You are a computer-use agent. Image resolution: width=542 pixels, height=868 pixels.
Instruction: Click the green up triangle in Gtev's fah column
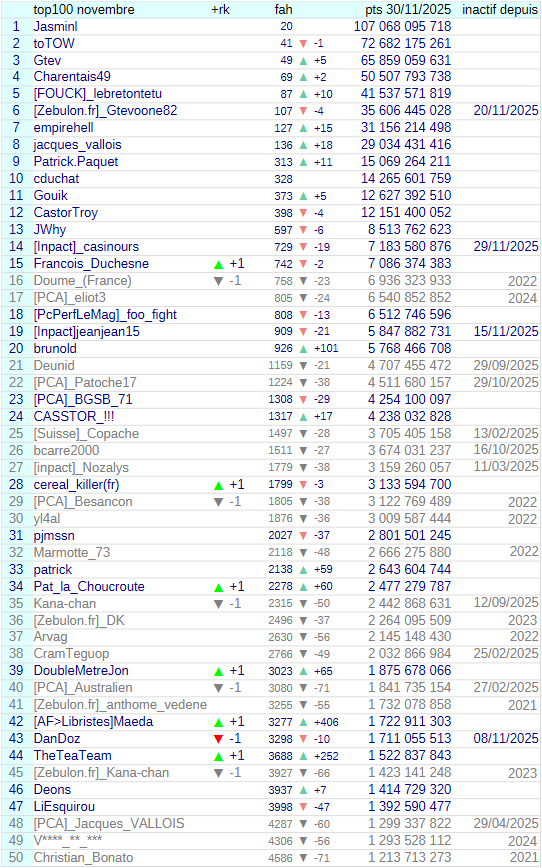[303, 61]
